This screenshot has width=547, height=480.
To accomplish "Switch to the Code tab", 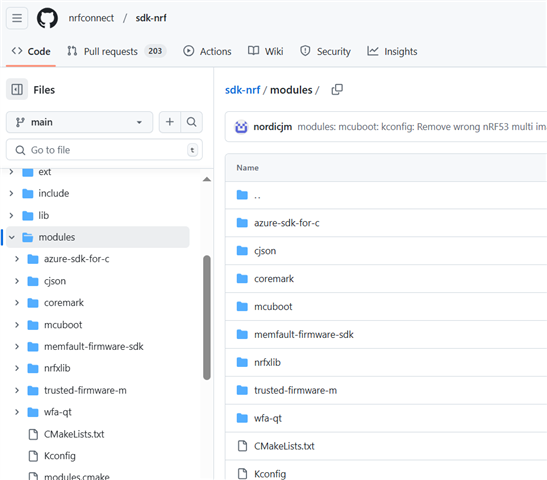I will 31,51.
